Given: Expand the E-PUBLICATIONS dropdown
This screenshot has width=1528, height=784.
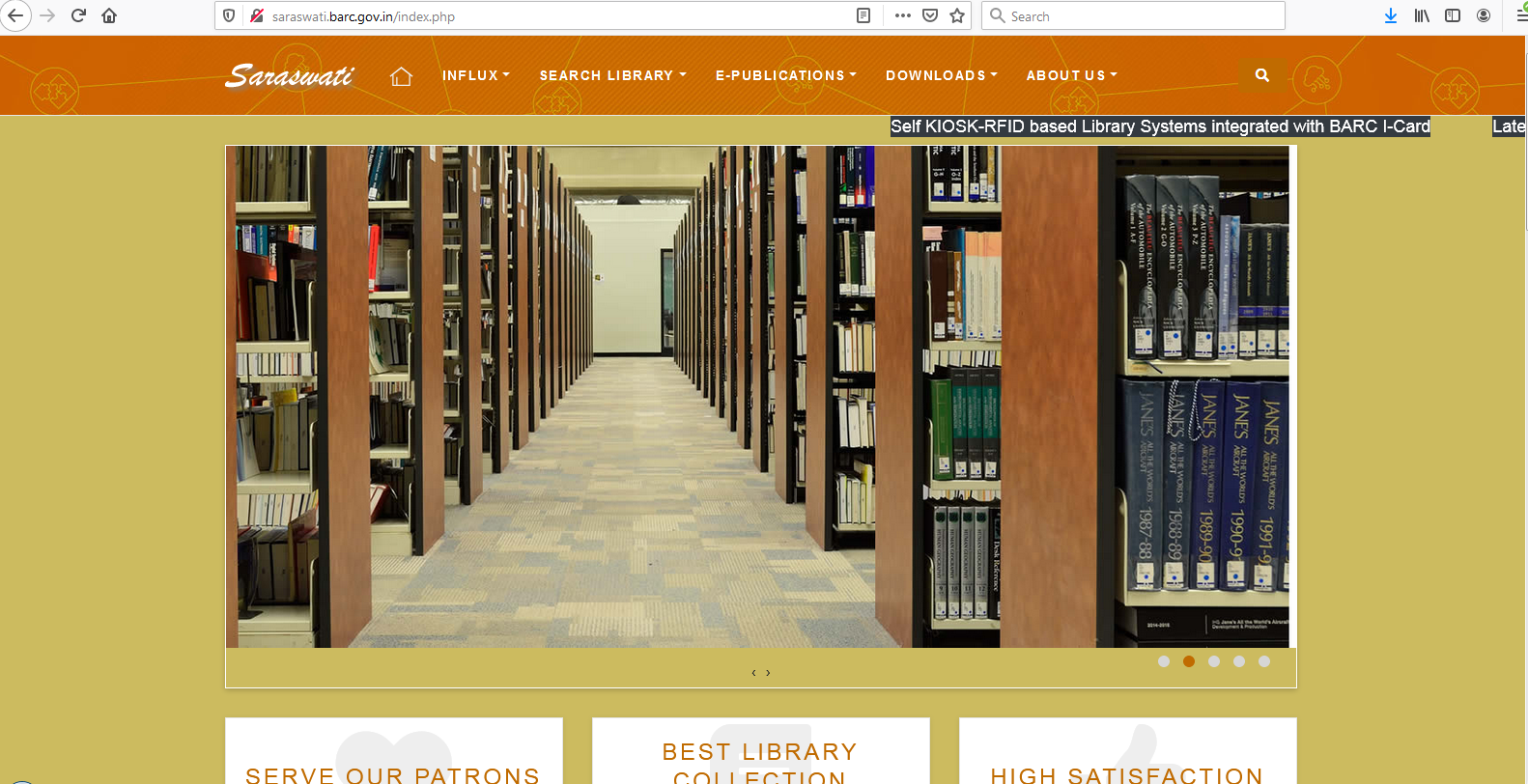Looking at the screenshot, I should tap(786, 75).
